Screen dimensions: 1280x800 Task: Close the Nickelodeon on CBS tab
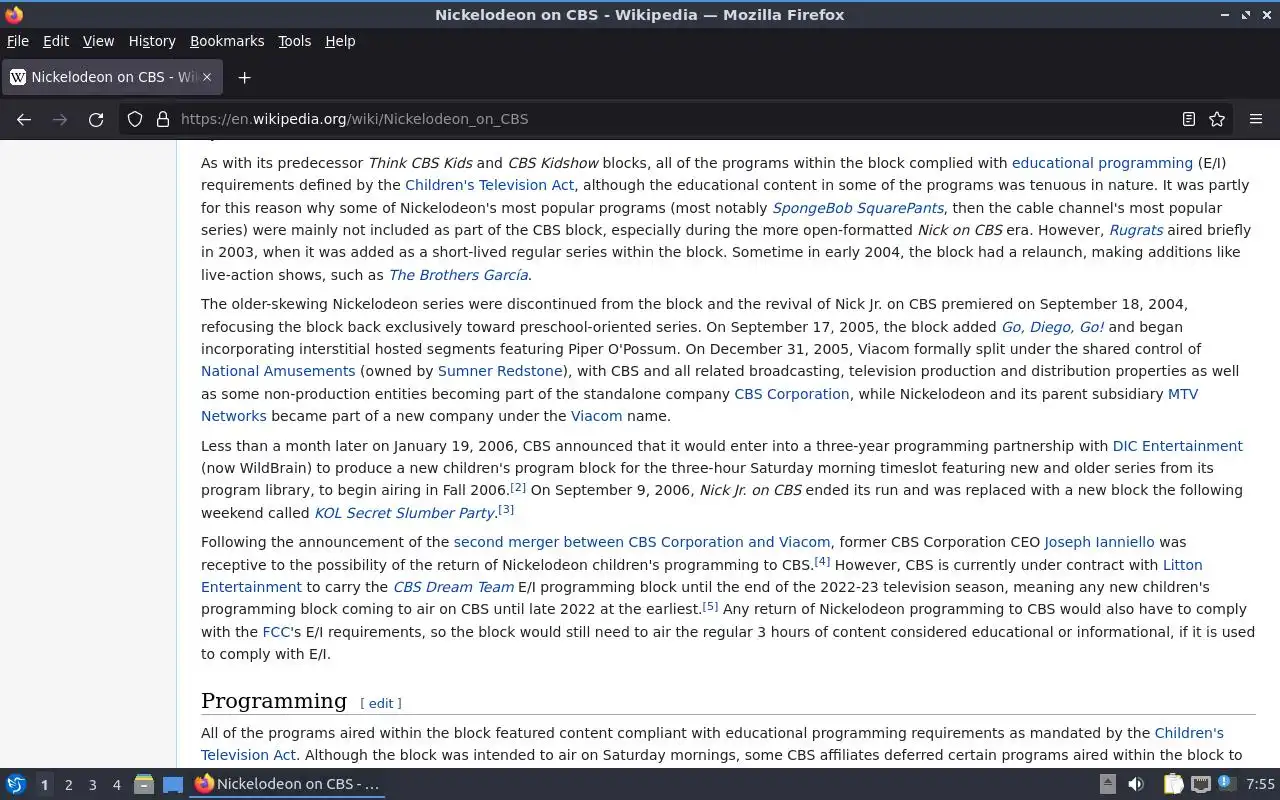tap(208, 77)
